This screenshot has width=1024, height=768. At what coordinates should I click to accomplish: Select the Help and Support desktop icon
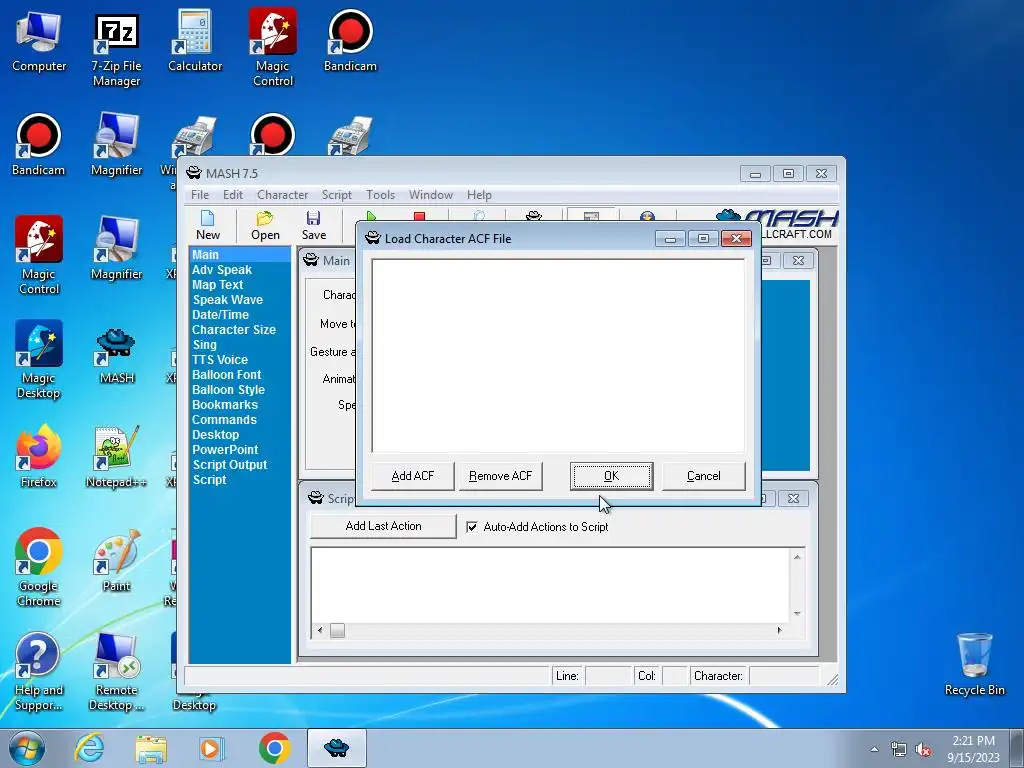(x=39, y=671)
